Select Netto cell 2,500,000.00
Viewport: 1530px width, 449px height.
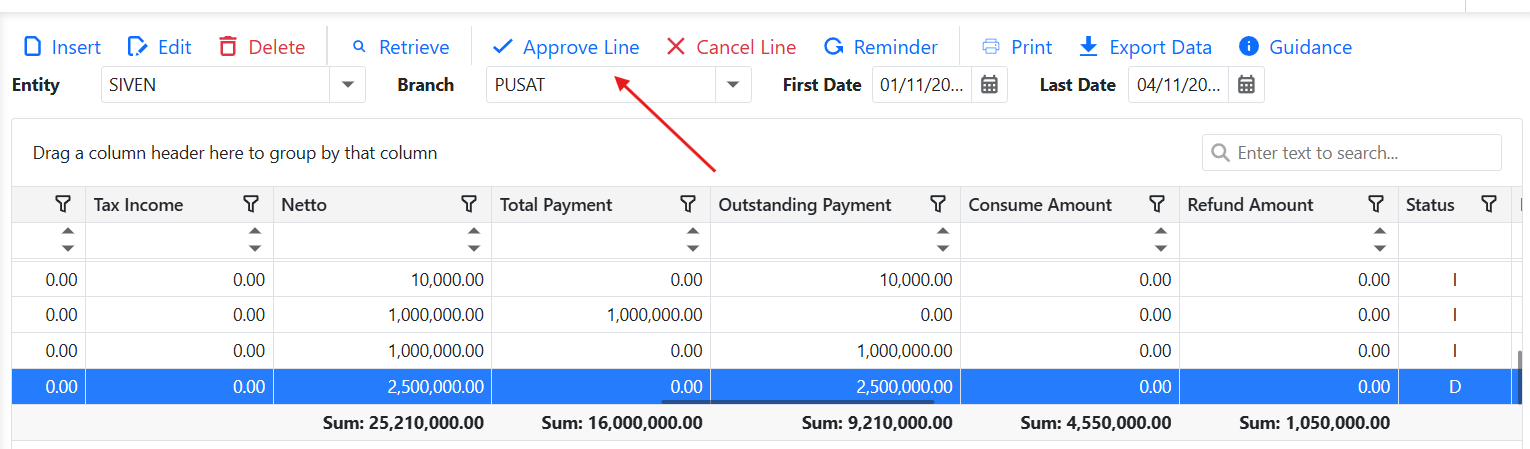click(x=382, y=387)
